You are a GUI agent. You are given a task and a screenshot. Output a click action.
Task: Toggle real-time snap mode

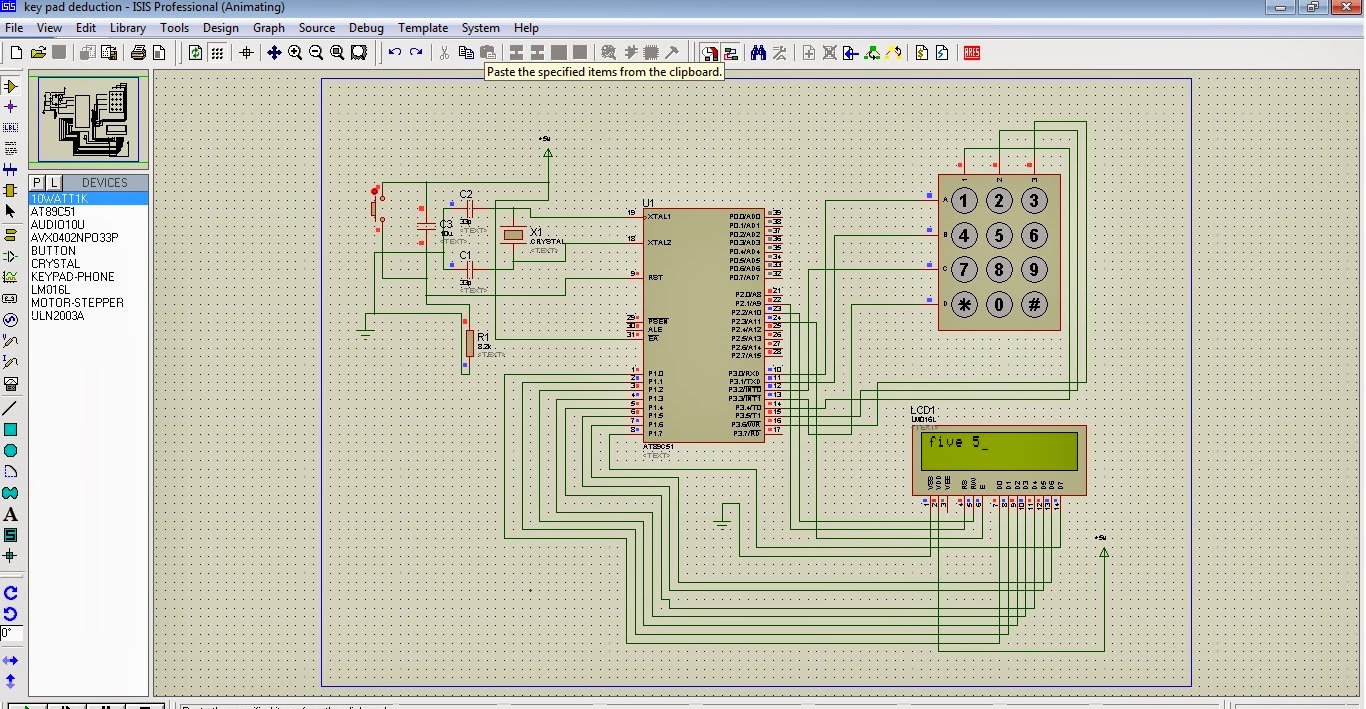(x=709, y=52)
